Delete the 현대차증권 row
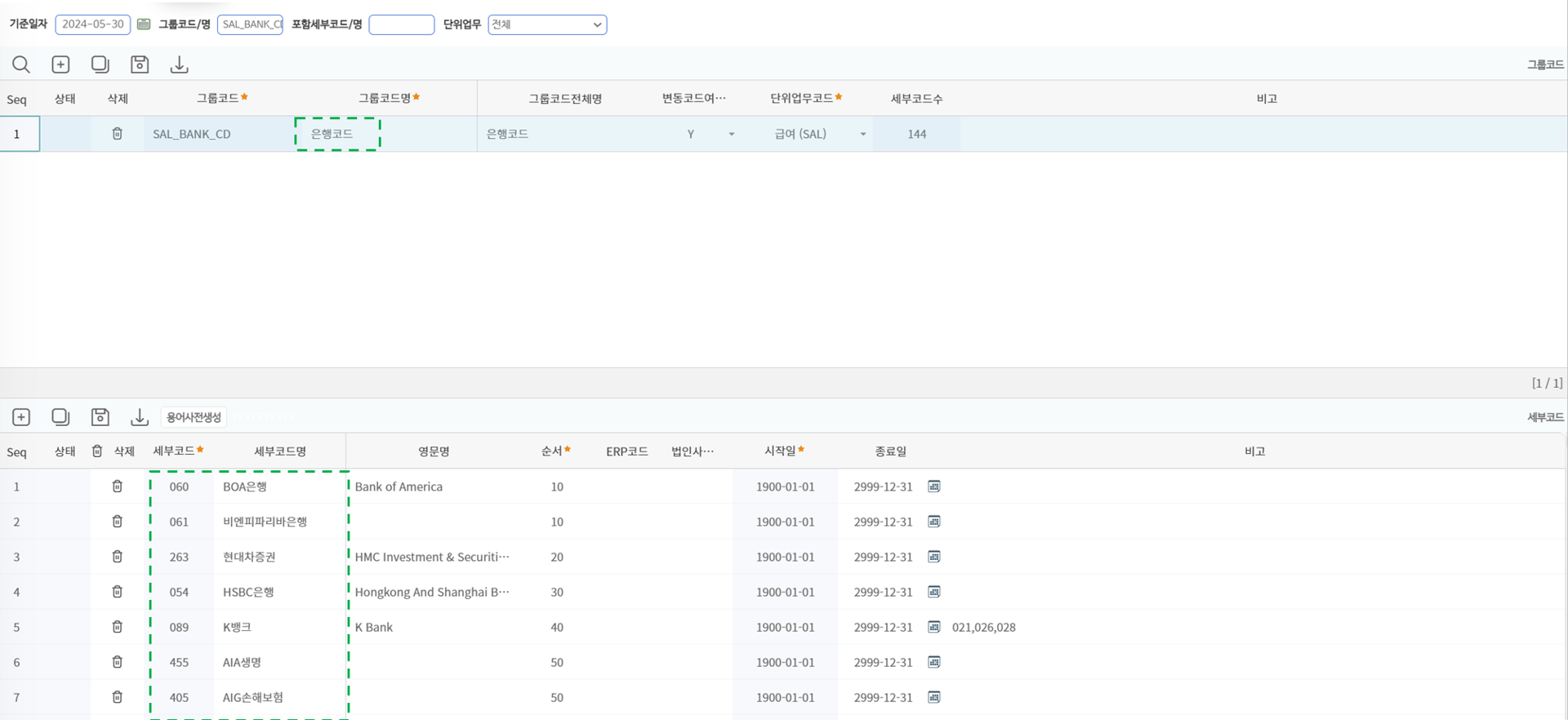 [118, 557]
